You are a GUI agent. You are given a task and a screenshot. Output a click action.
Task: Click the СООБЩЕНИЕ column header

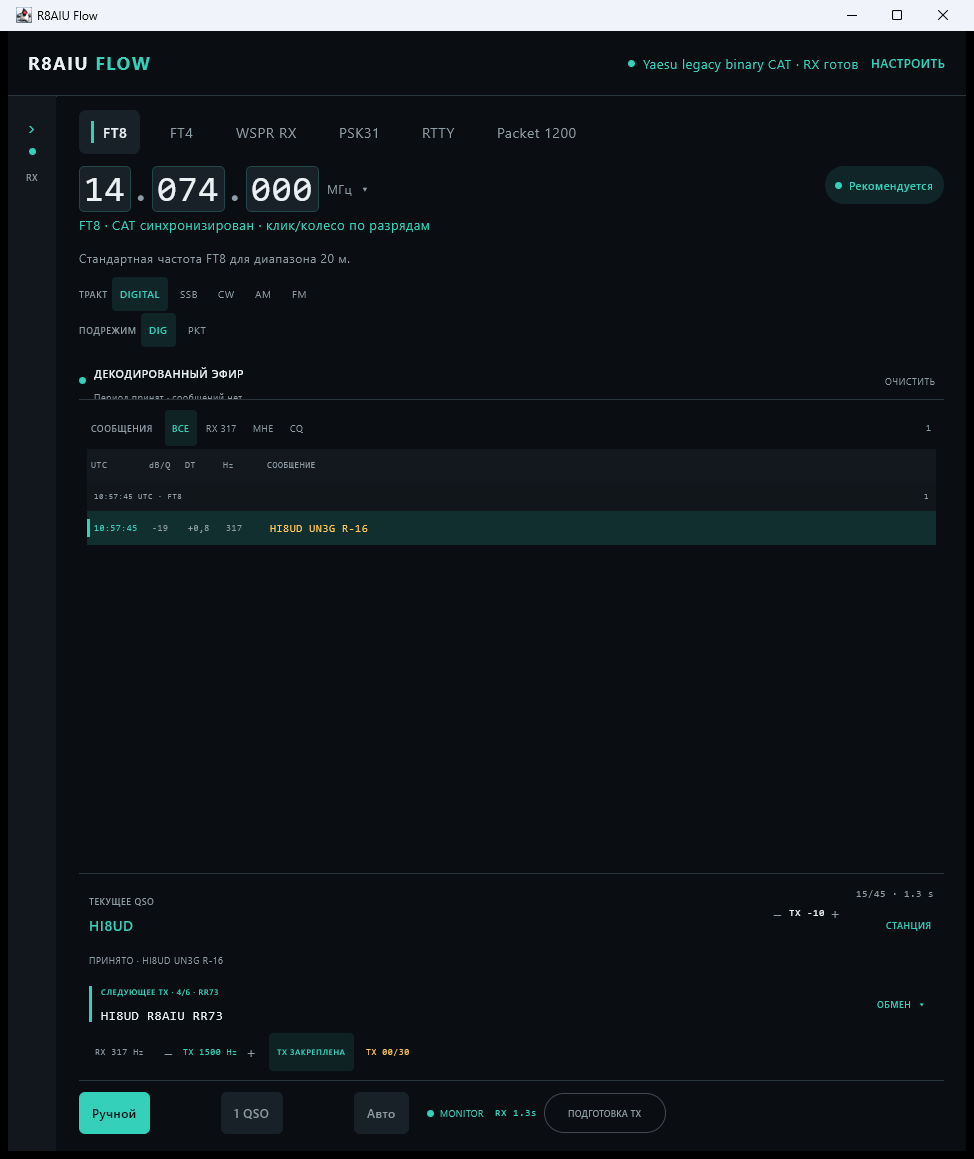coord(291,465)
